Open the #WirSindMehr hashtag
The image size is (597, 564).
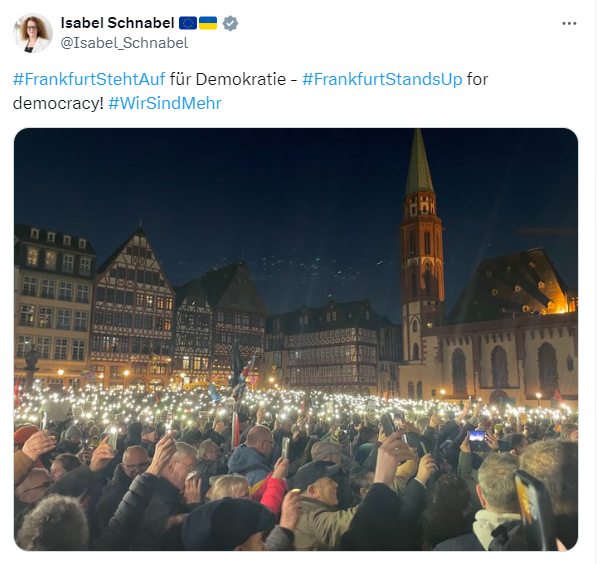[x=164, y=103]
